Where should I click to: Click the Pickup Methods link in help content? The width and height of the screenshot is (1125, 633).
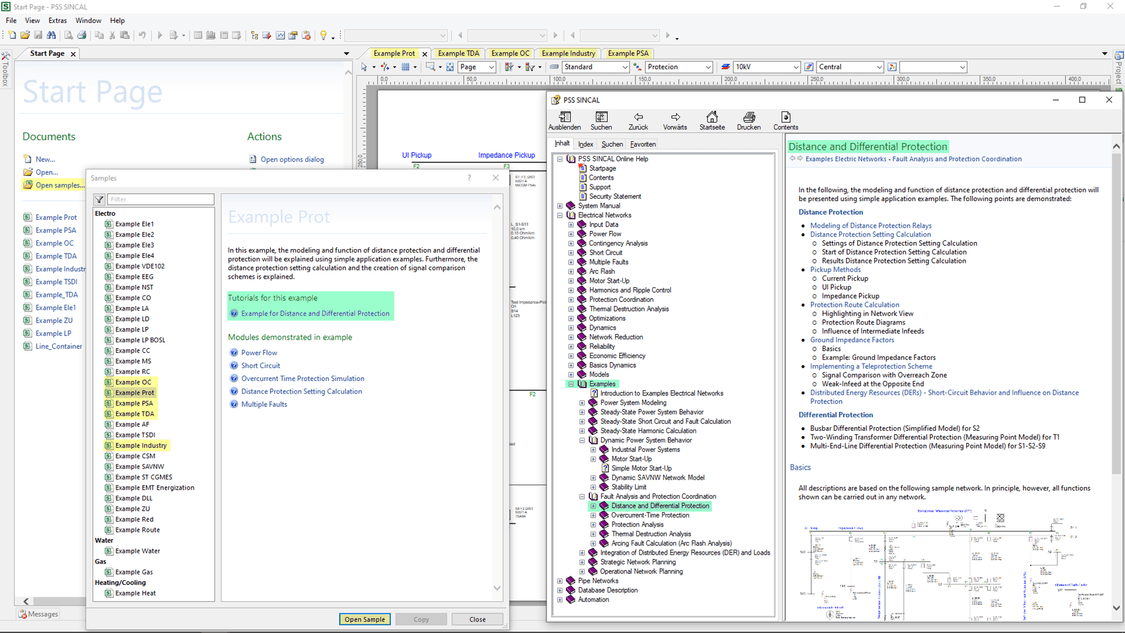pos(835,270)
